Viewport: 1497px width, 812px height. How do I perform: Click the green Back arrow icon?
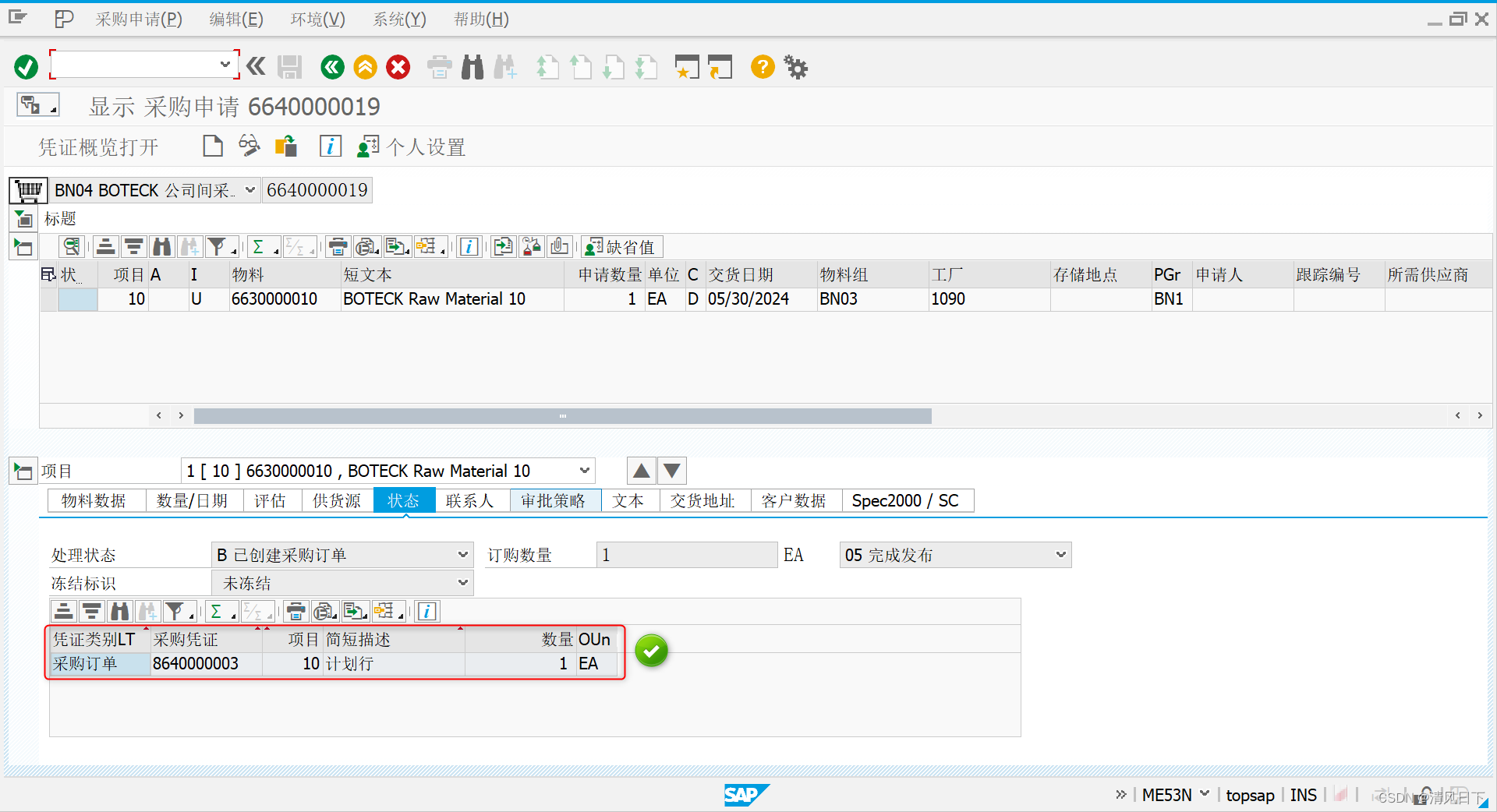332,67
